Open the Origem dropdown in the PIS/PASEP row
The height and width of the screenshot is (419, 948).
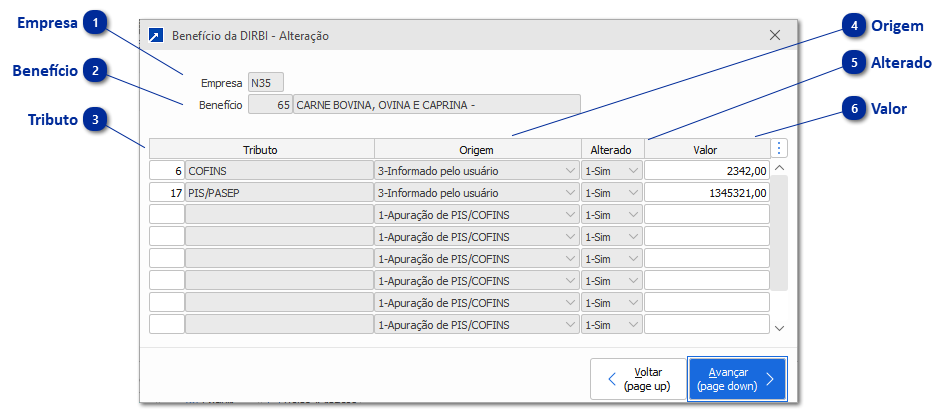[x=570, y=193]
